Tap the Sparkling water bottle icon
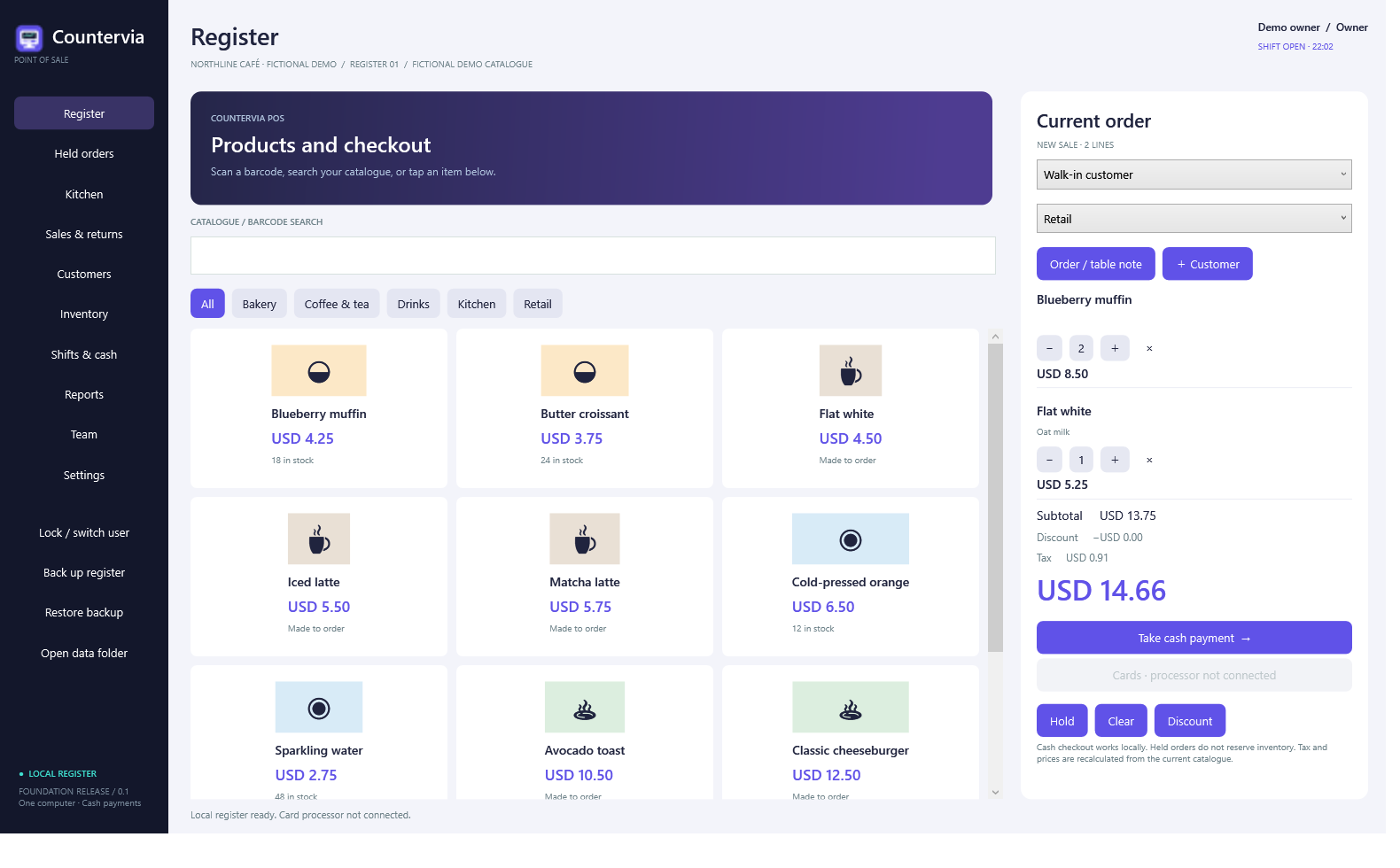1400x868 pixels. (x=319, y=708)
